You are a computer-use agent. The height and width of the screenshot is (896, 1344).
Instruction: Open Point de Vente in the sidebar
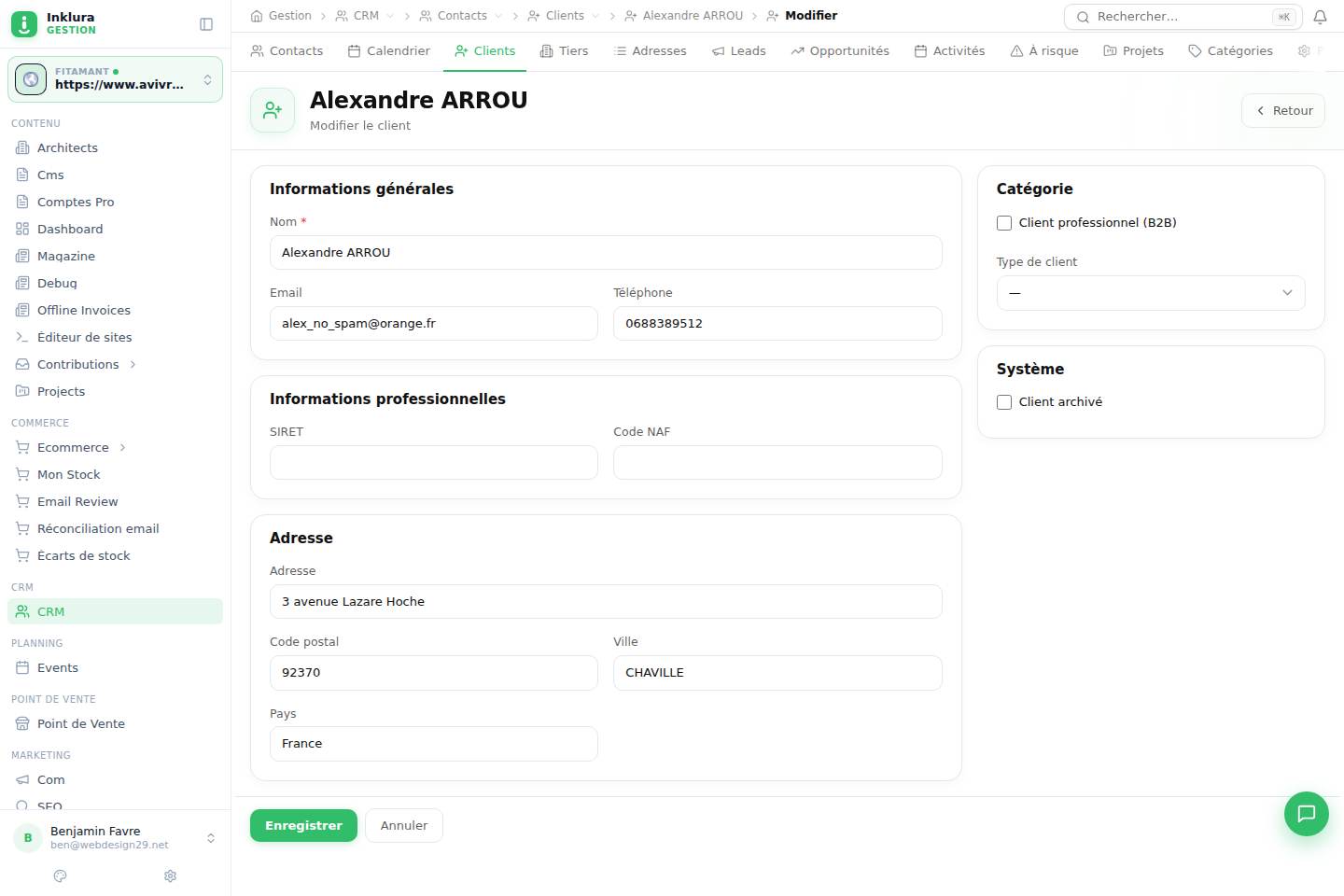(x=115, y=723)
